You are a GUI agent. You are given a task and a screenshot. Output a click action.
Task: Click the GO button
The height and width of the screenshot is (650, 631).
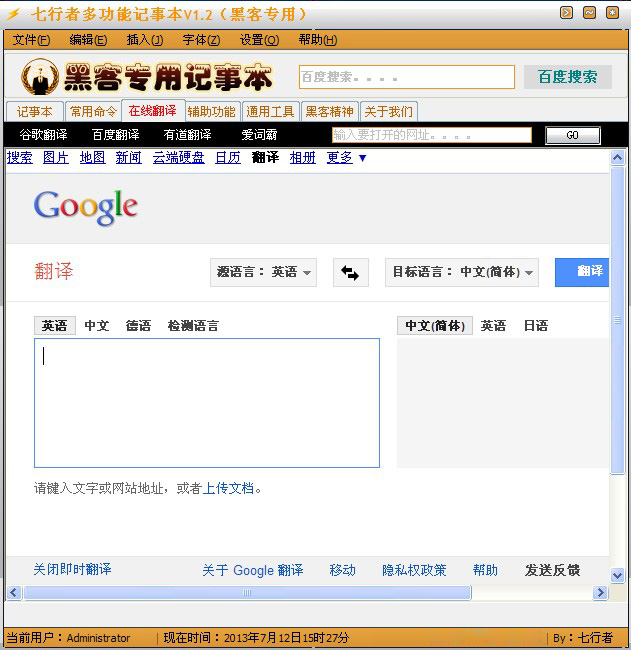click(573, 136)
